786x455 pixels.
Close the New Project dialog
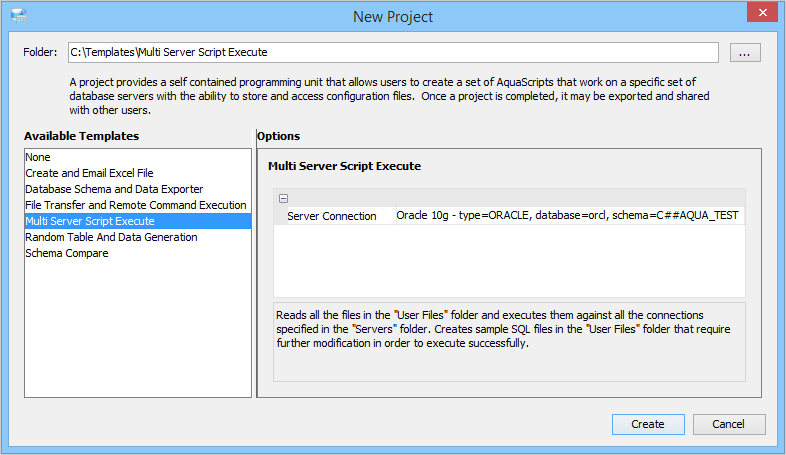click(x=762, y=14)
